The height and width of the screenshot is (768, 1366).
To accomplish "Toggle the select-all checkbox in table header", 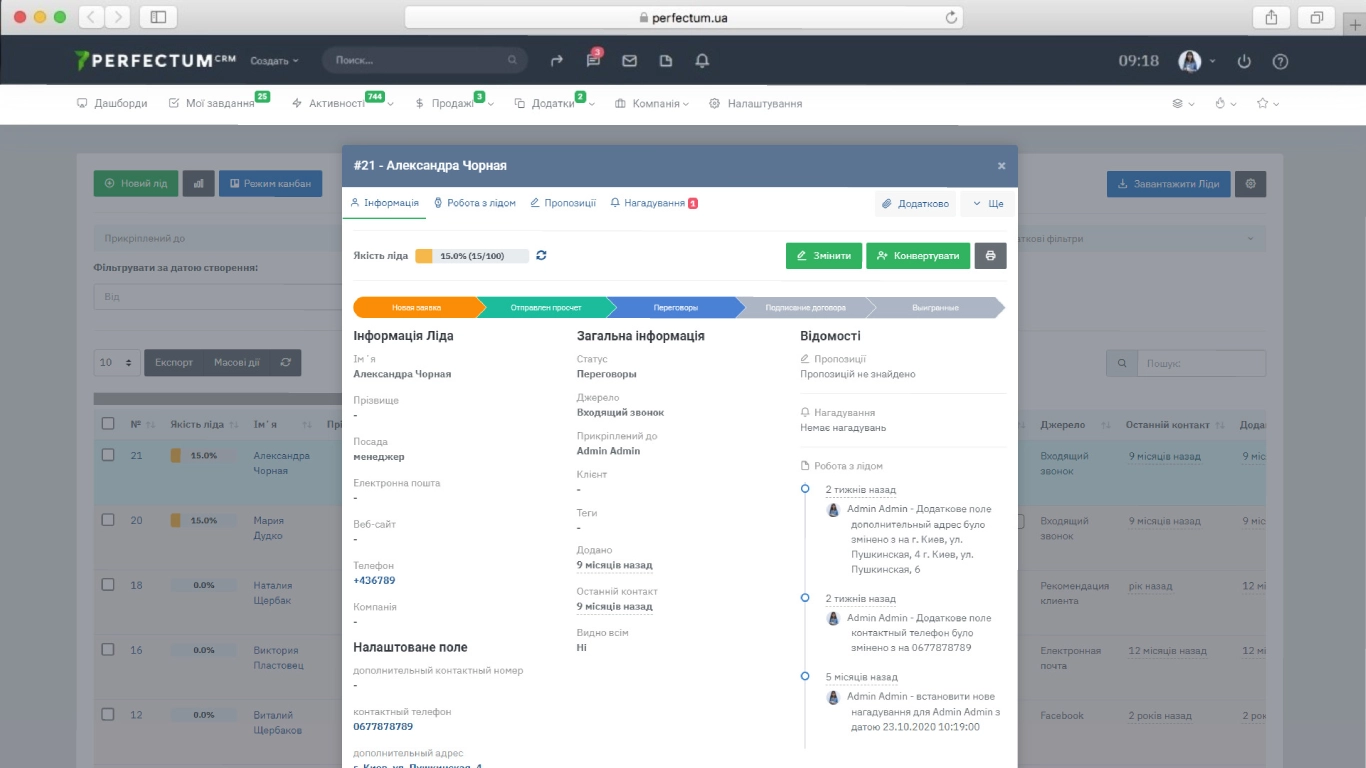I will 108,424.
